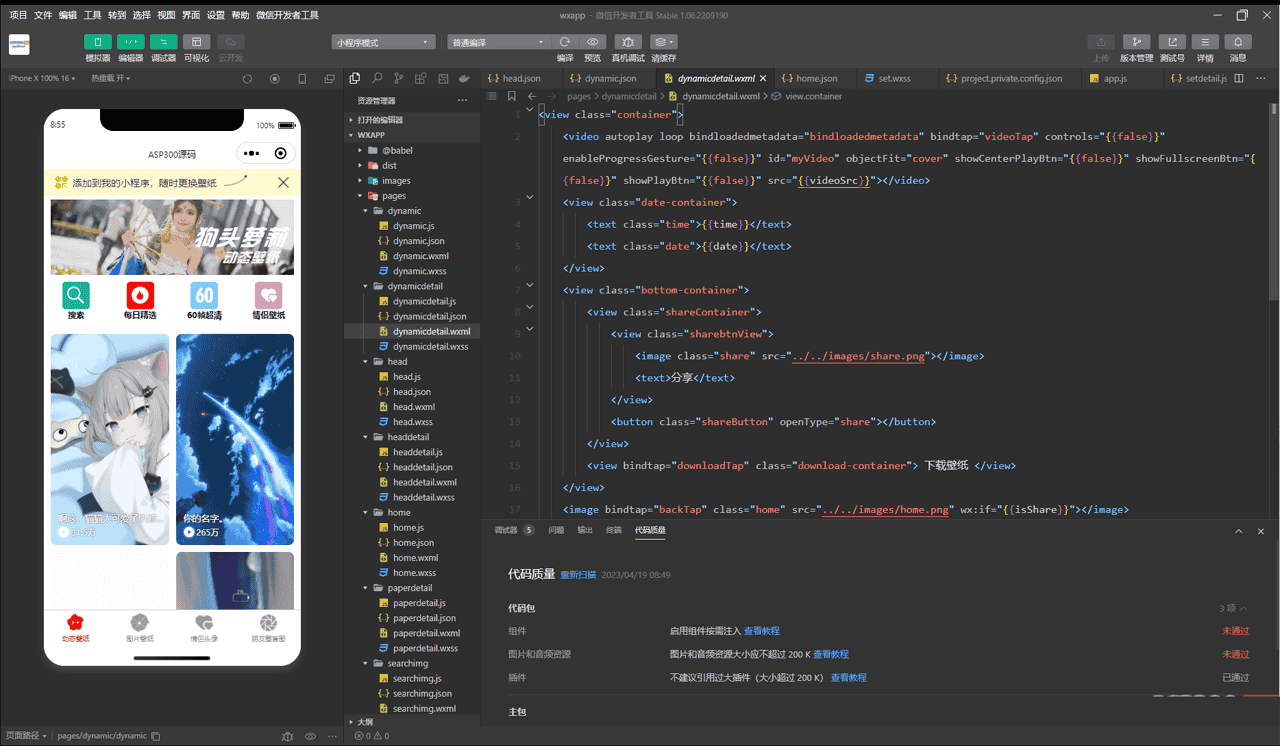The image size is (1280, 746).
Task: Open the search icon in the editor sidebar
Action: pos(377,78)
